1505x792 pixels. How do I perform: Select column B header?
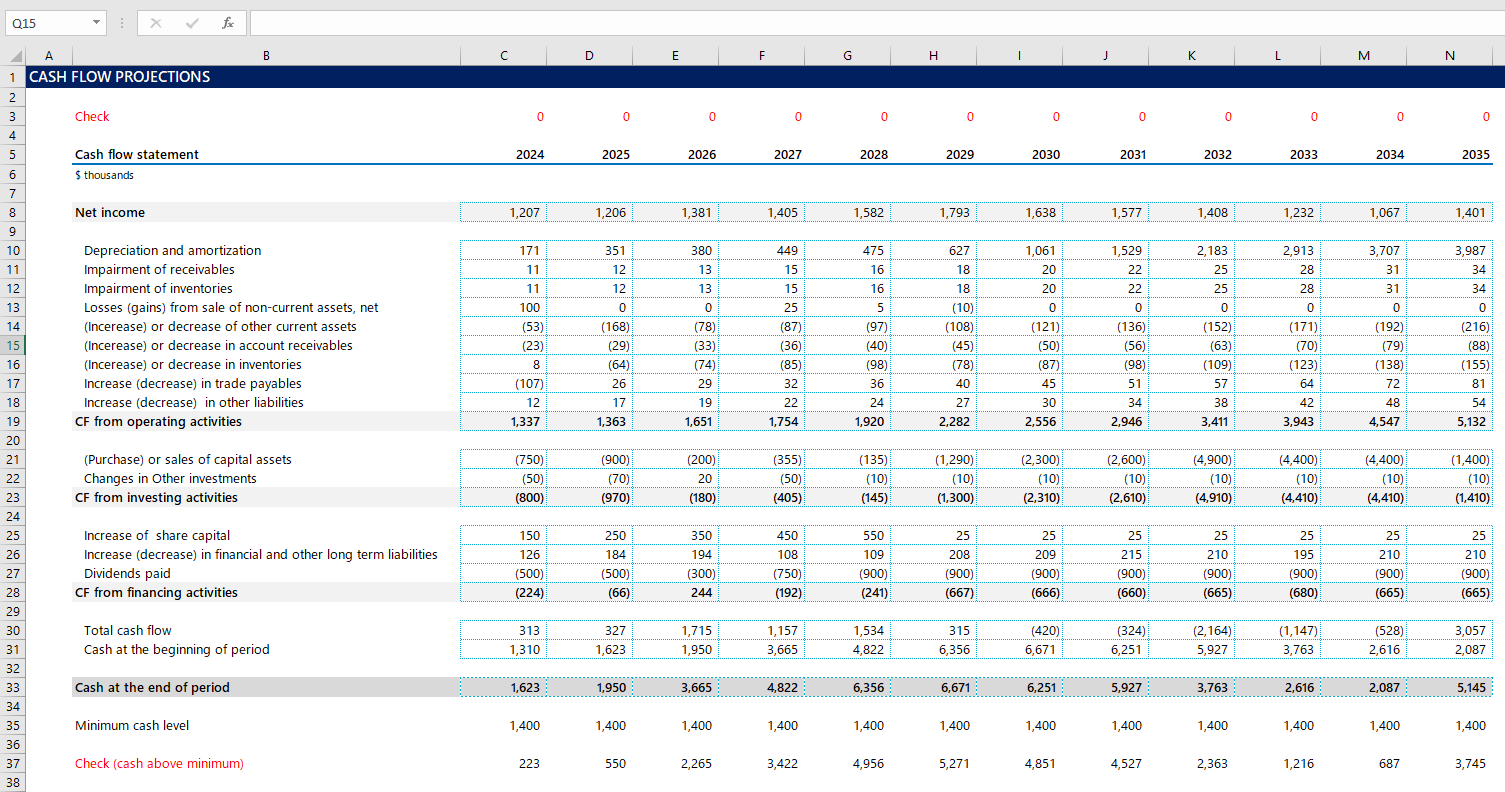(266, 56)
